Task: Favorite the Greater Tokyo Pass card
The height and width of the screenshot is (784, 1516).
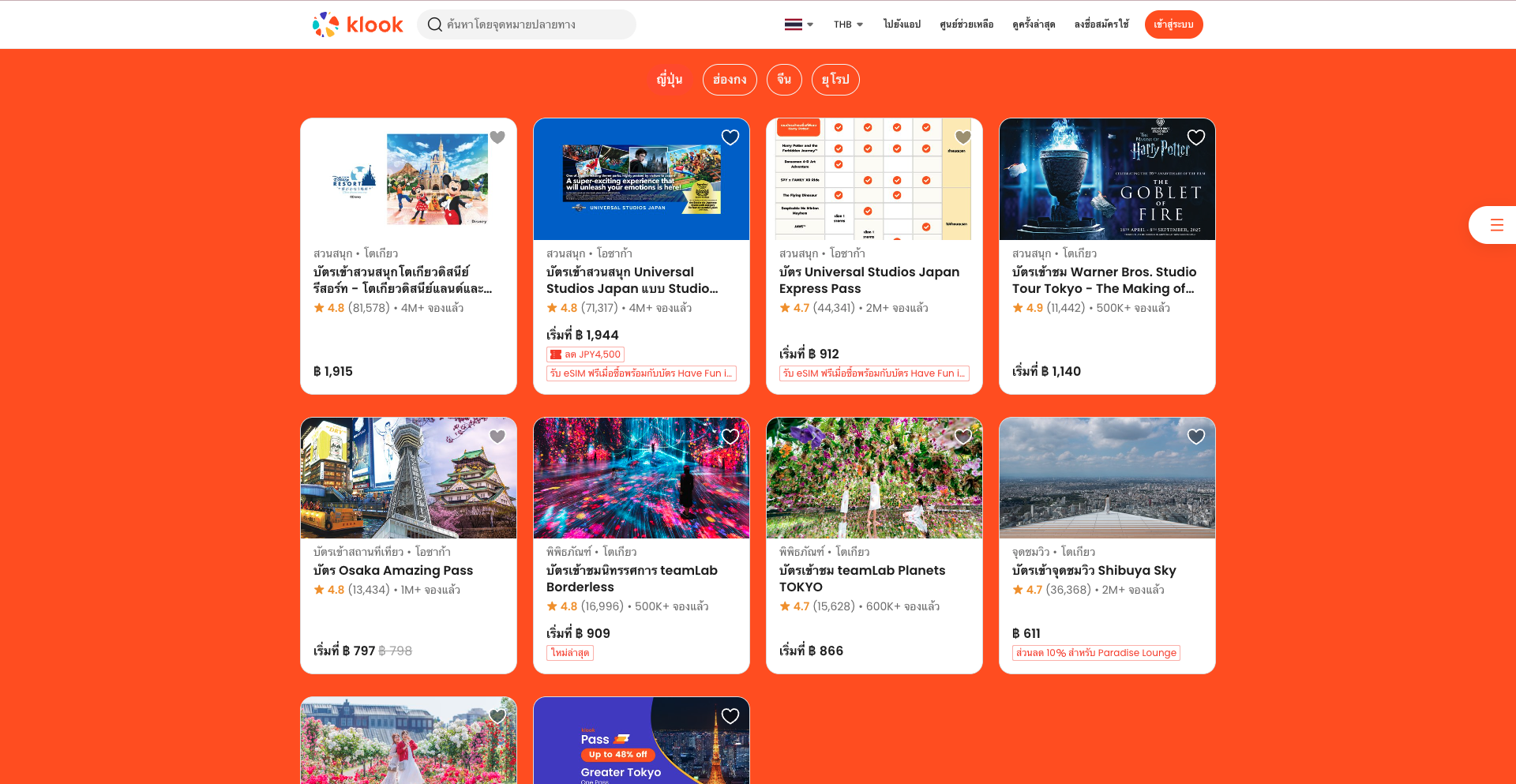Action: click(730, 716)
